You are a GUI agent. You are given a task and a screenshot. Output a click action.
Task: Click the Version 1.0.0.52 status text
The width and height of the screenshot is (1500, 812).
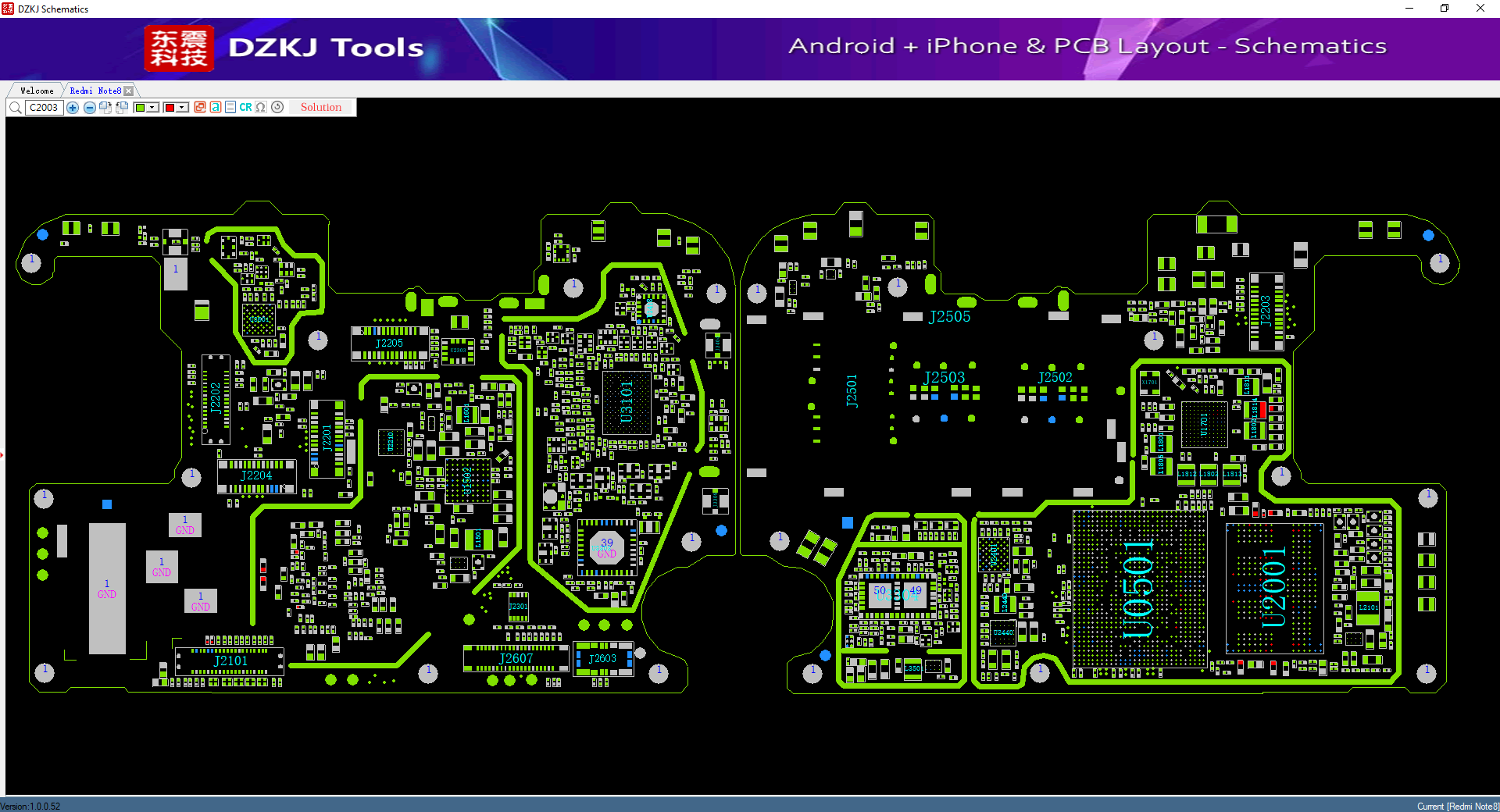(x=30, y=807)
